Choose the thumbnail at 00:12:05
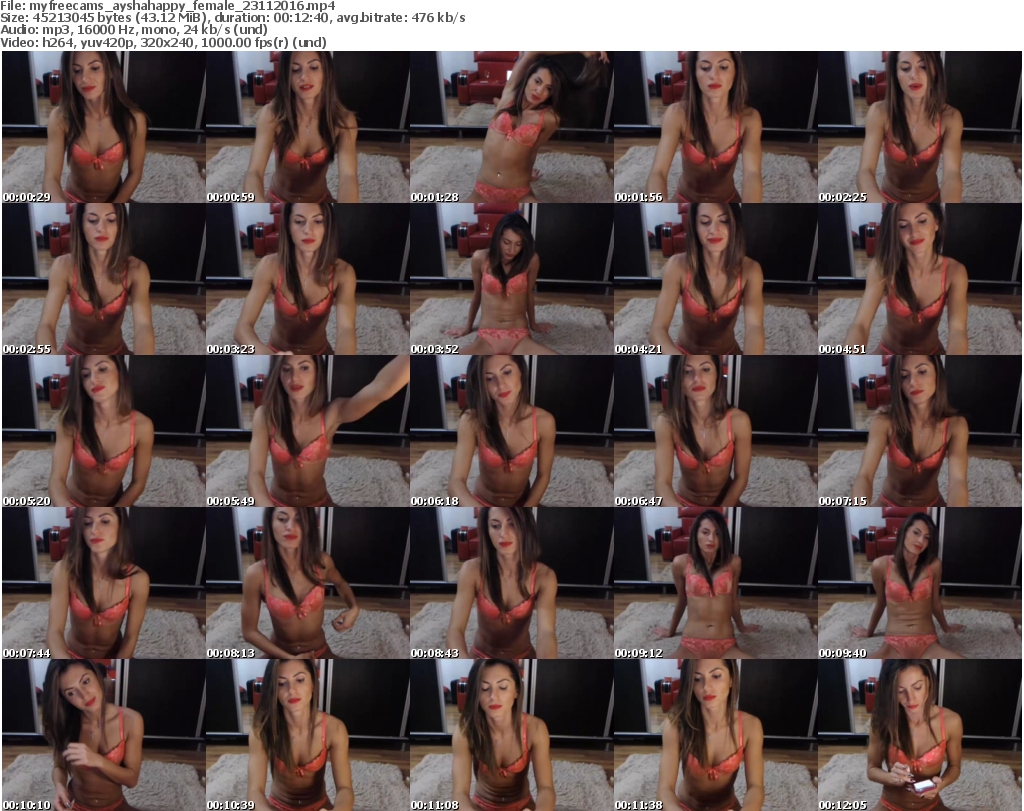This screenshot has height=811, width=1024. point(920,735)
